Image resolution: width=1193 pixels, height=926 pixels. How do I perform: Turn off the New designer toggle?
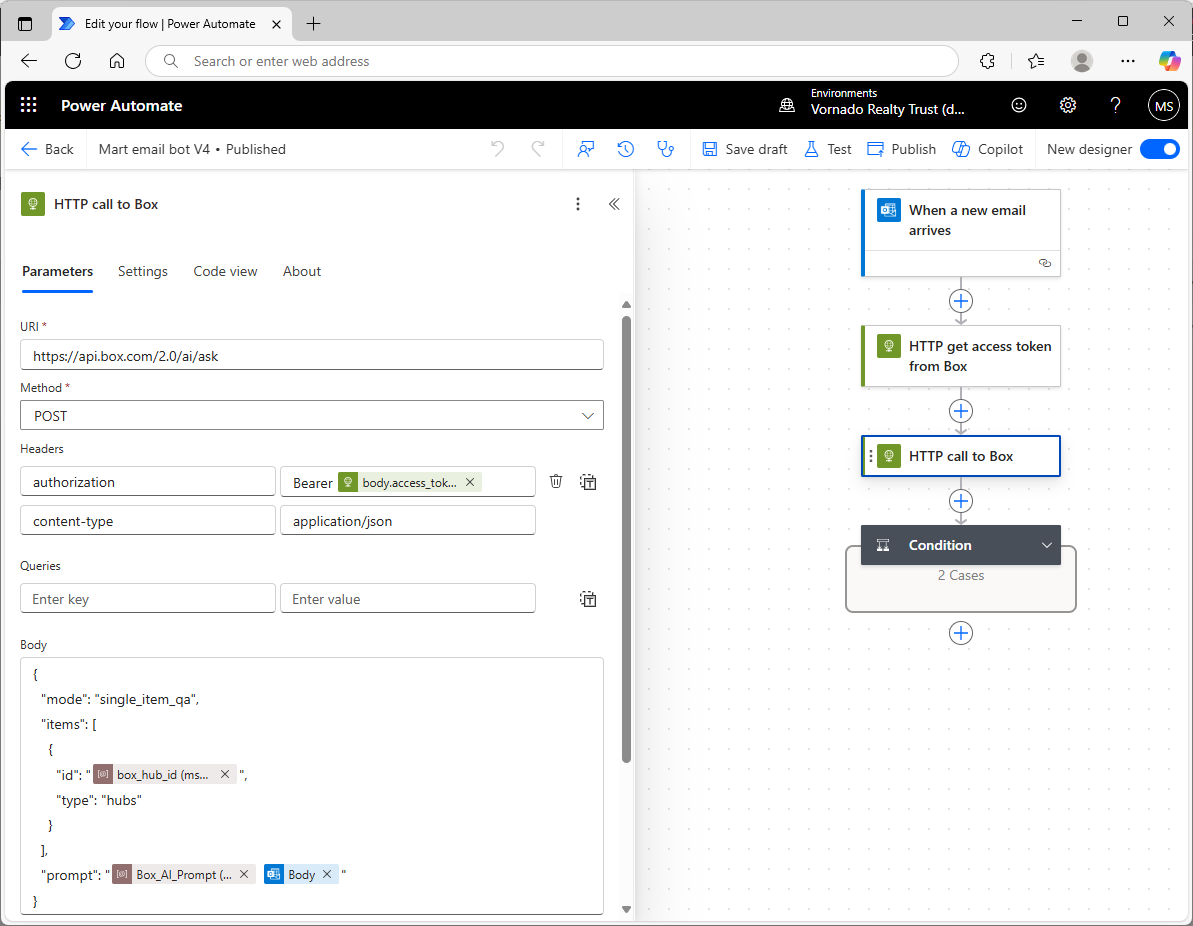coord(1159,149)
